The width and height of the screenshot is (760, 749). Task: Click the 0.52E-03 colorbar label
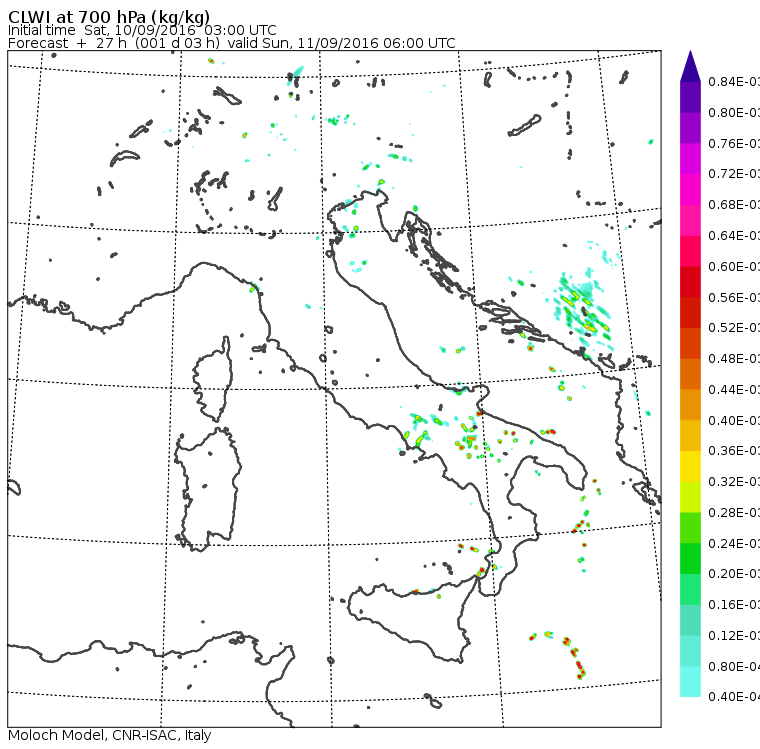(x=734, y=328)
